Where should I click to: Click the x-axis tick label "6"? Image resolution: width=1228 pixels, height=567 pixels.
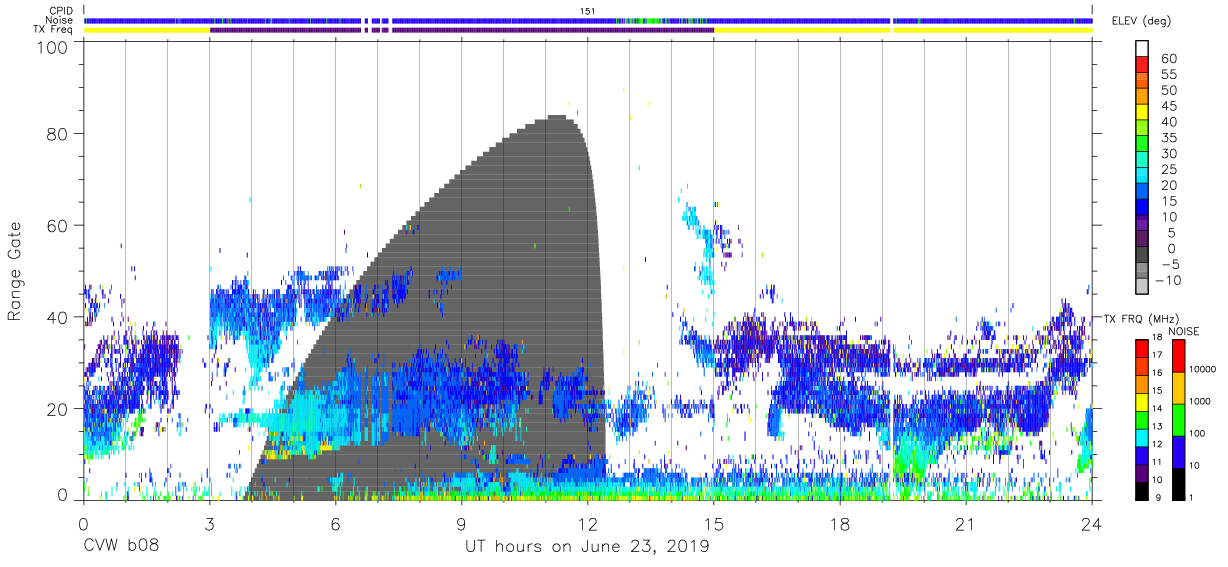pyautogui.click(x=336, y=523)
